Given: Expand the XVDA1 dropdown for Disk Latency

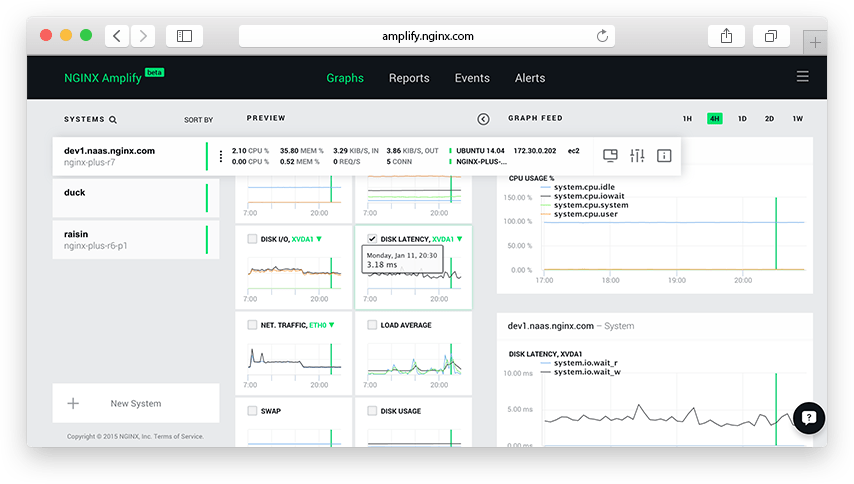Looking at the screenshot, I should coord(447,239).
